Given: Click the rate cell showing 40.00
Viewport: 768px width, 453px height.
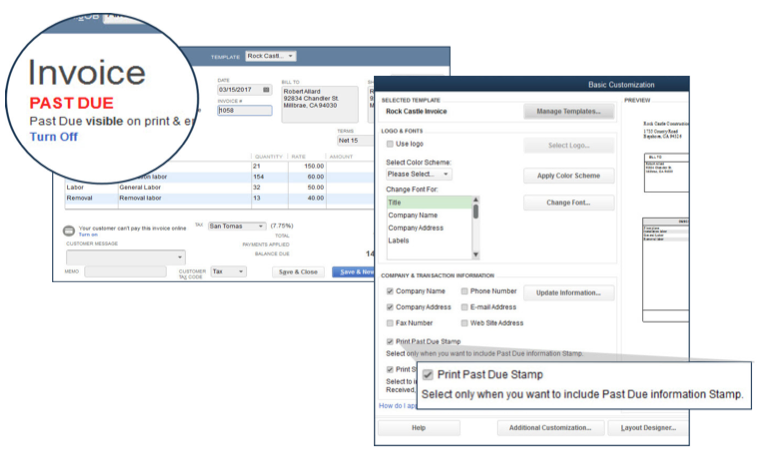Looking at the screenshot, I should coord(307,198).
